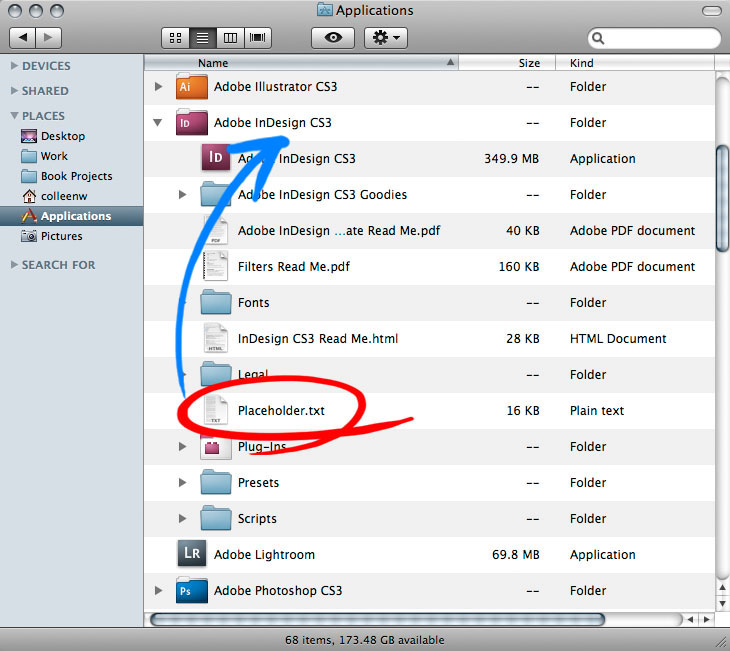Expand Adobe InDesign CS3 Goodies folder
This screenshot has height=651, width=730.
click(x=182, y=194)
